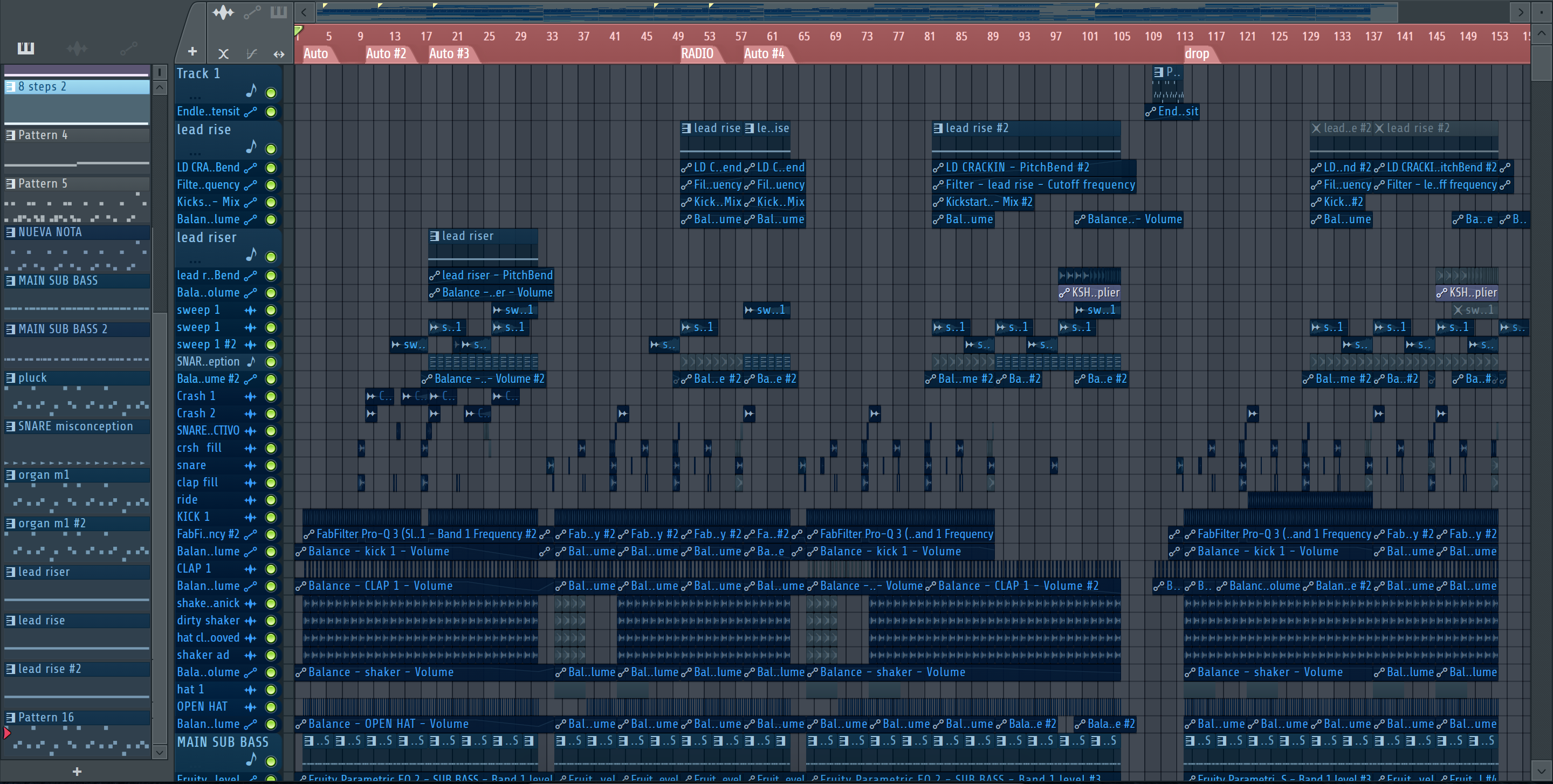The width and height of the screenshot is (1553, 784).
Task: Mute the Endle..tensit track
Action: click(x=271, y=112)
